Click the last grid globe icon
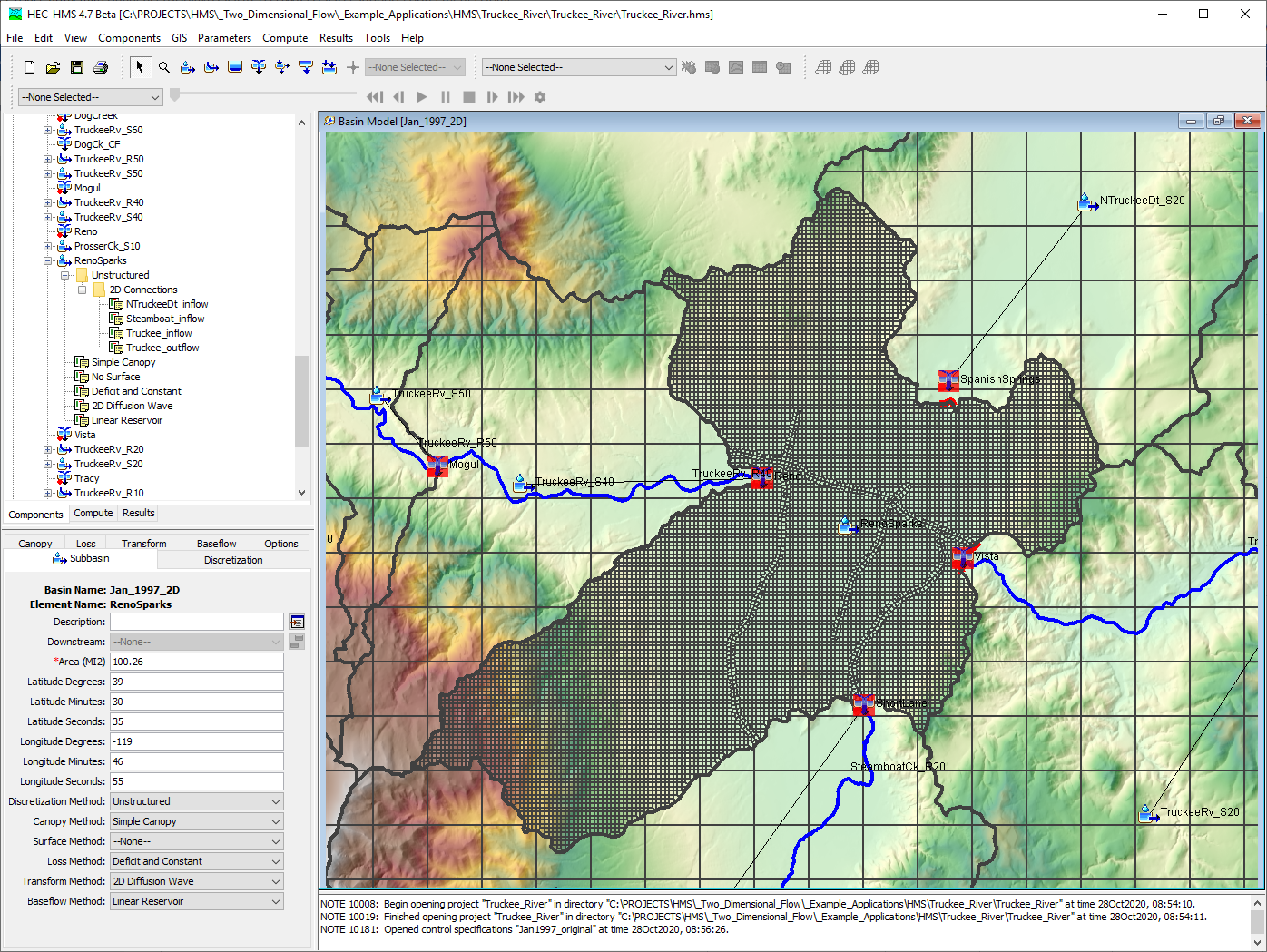 [x=871, y=67]
